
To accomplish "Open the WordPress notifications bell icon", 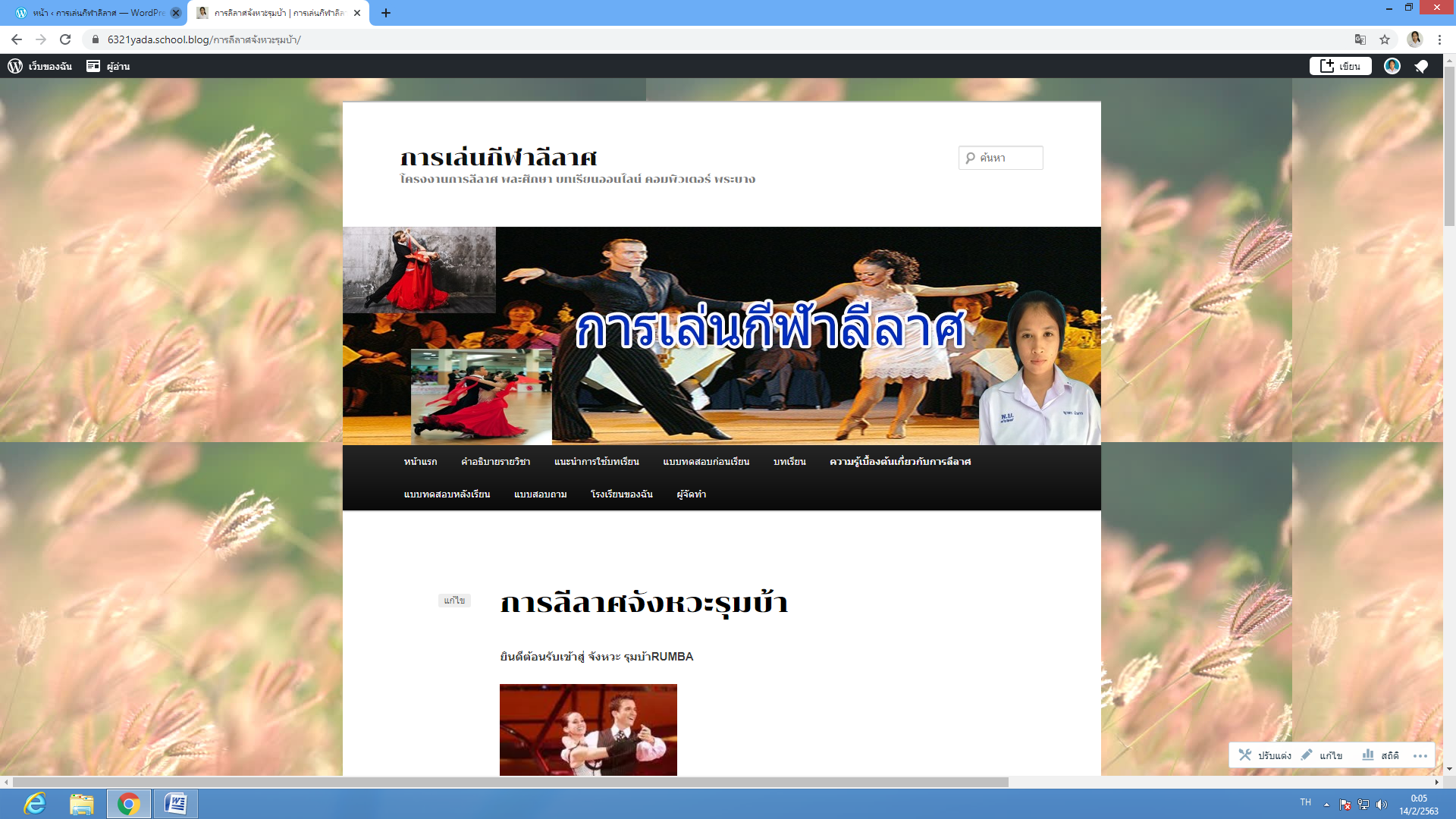I will [x=1421, y=66].
